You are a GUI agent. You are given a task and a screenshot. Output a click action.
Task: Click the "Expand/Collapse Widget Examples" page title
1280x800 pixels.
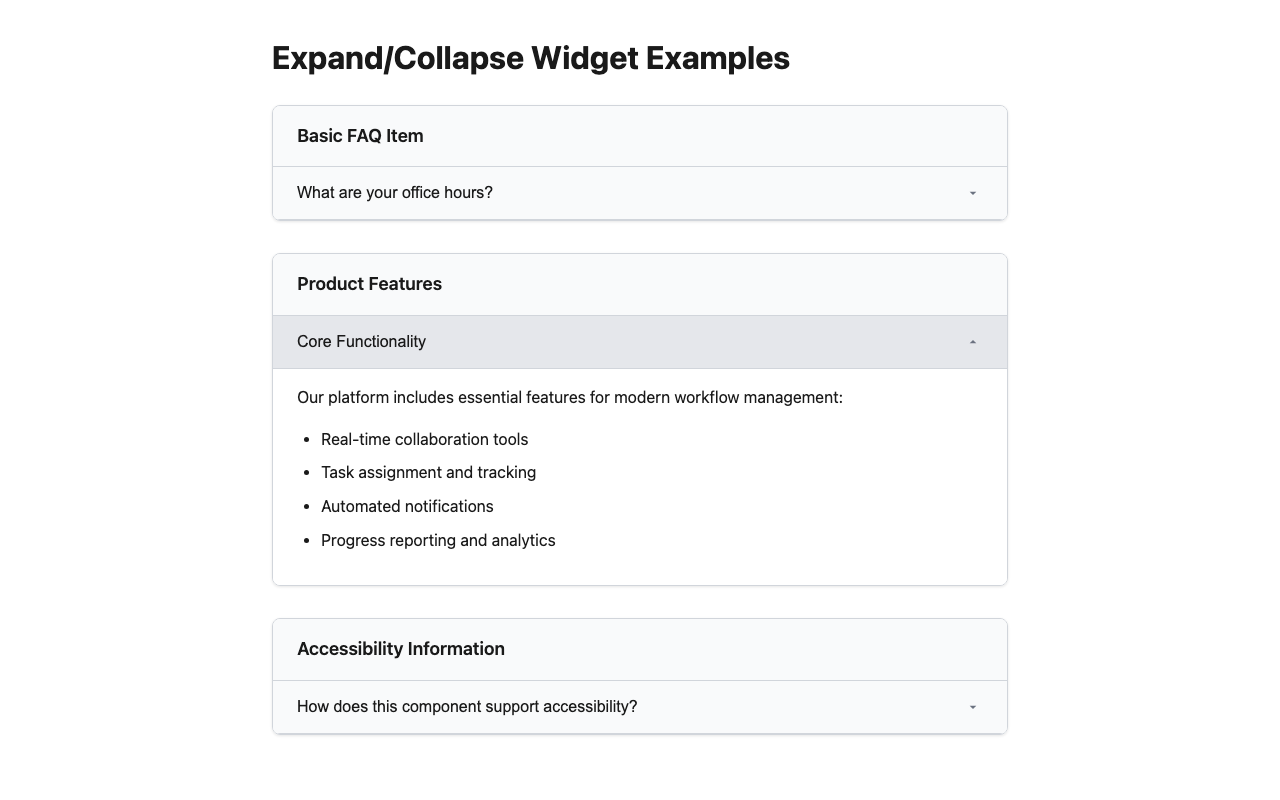pyautogui.click(x=530, y=58)
